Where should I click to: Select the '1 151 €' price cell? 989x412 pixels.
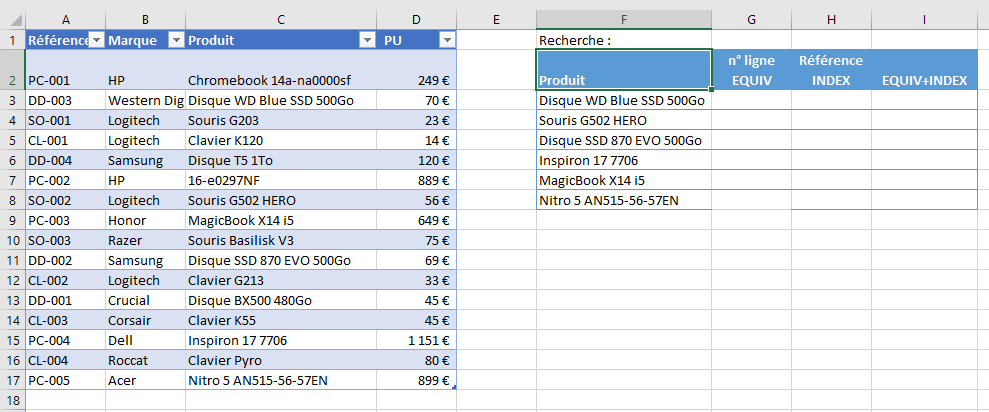point(416,341)
